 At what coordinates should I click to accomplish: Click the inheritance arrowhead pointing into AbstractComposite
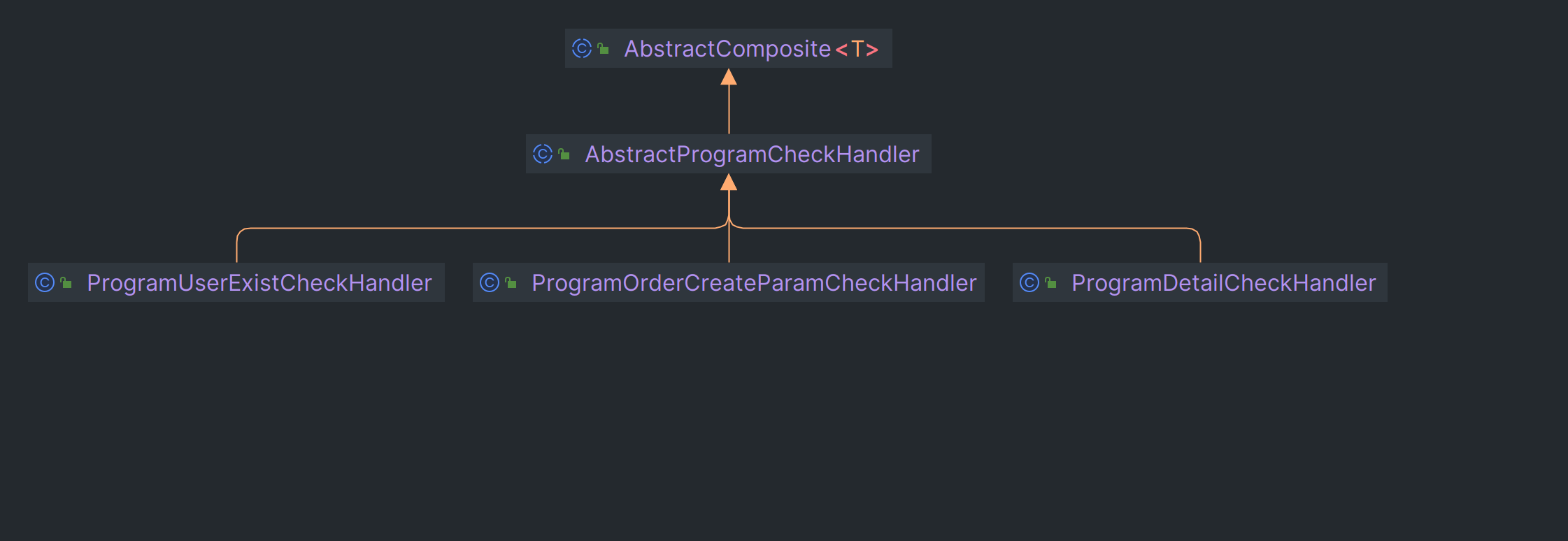click(729, 77)
